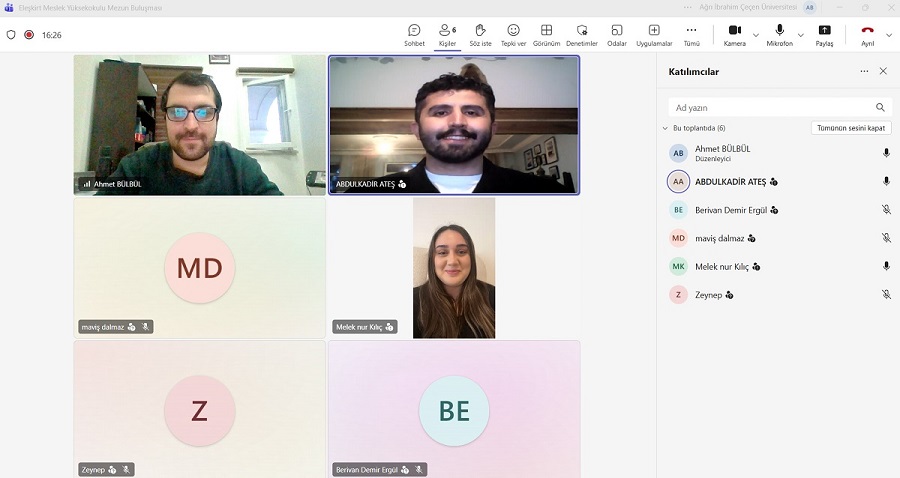The height and width of the screenshot is (478, 900).
Task: Toggle the Kamera on or off
Action: (734, 35)
